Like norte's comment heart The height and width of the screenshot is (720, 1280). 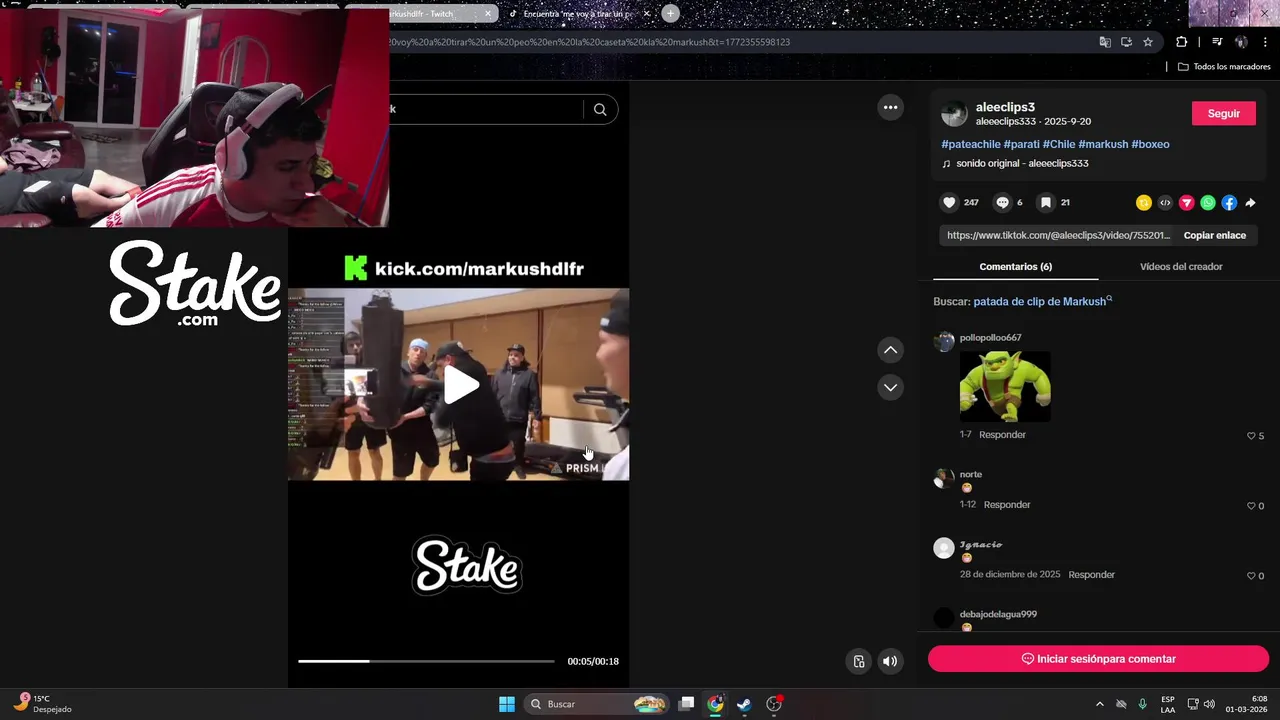click(x=1251, y=506)
